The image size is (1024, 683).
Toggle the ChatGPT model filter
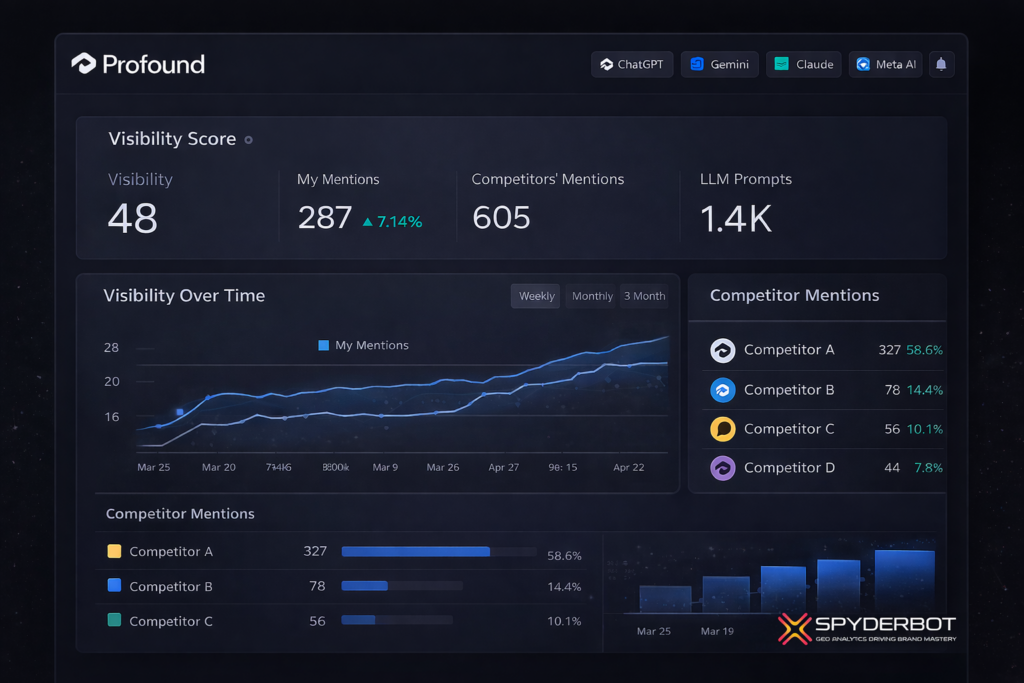click(632, 64)
